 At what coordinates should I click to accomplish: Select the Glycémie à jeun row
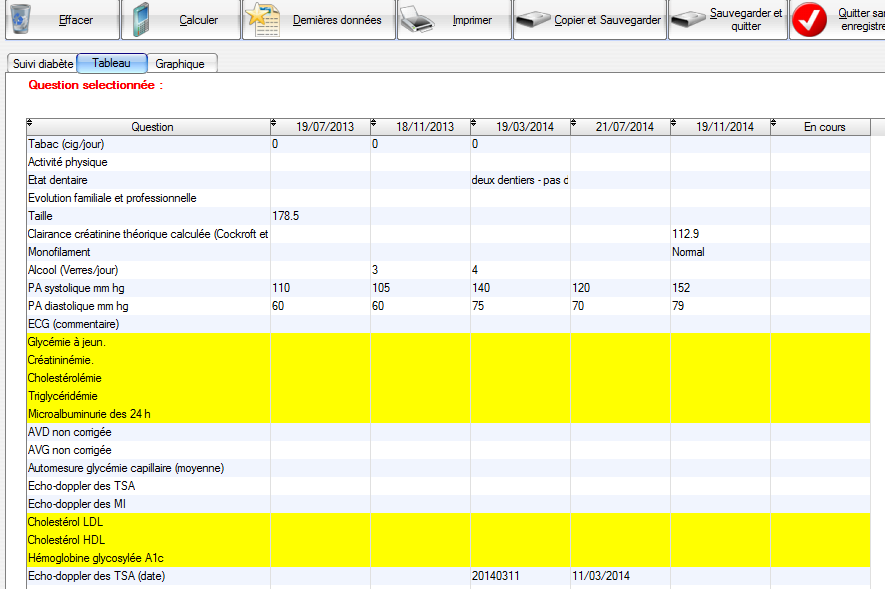67,343
